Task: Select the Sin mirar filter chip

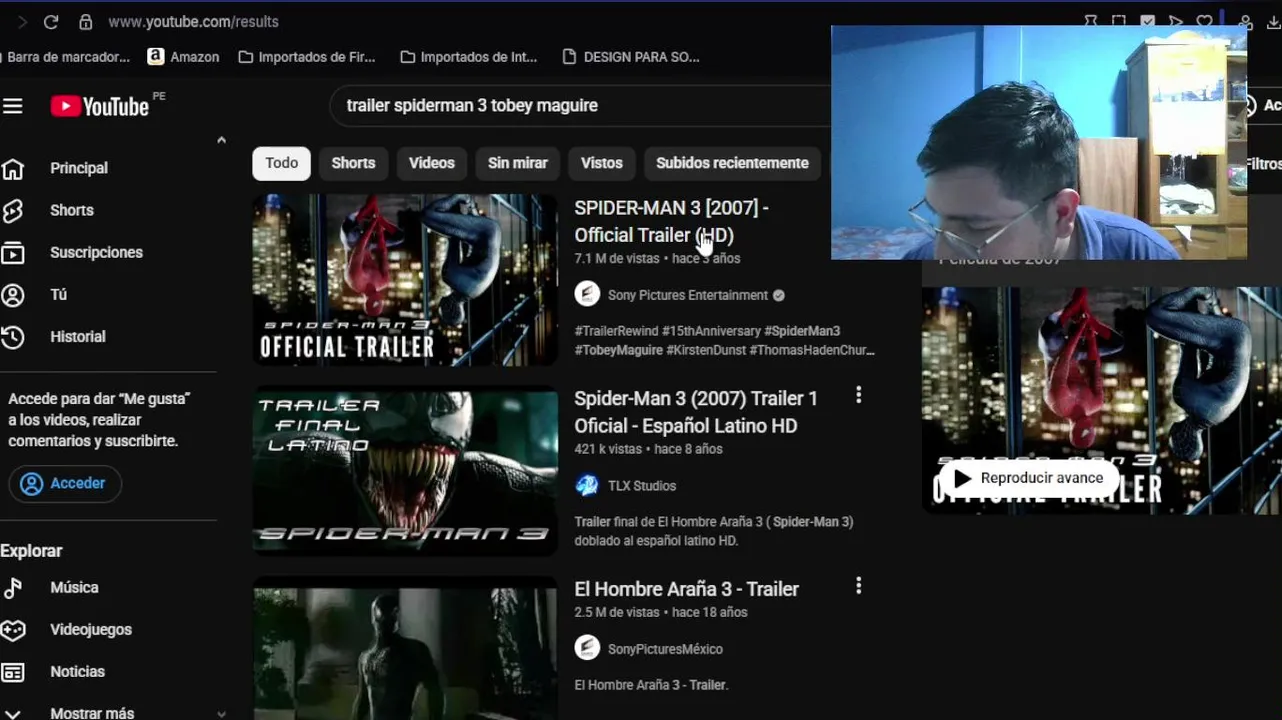Action: coord(518,163)
